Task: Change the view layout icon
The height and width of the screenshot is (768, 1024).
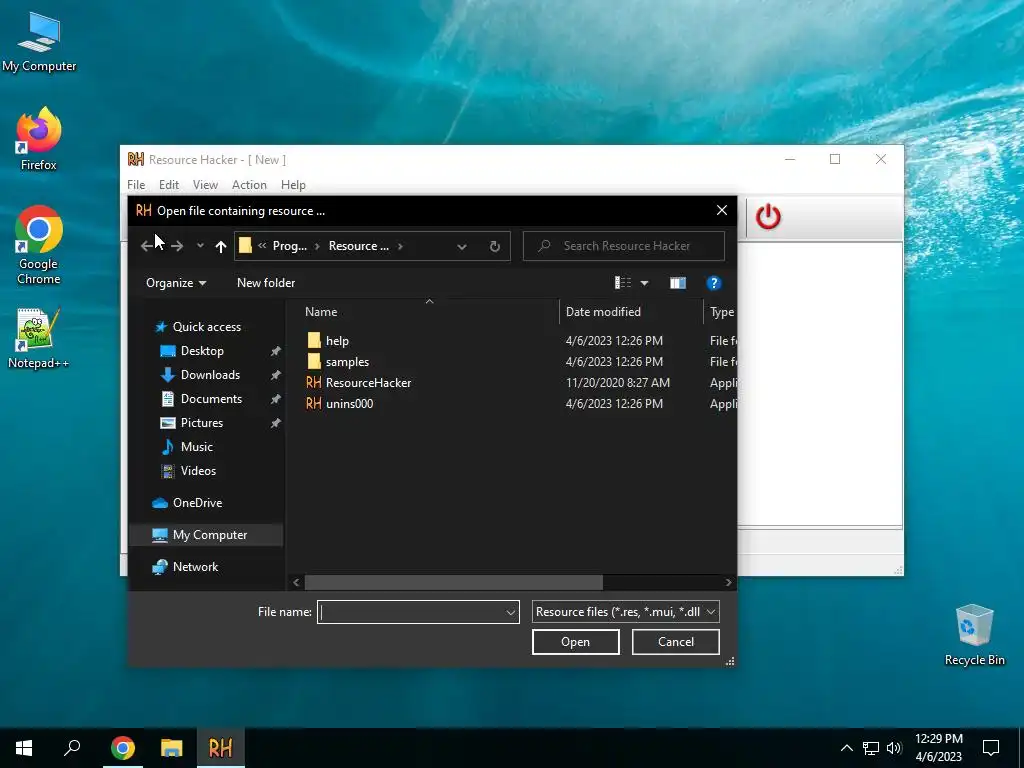Action: pyautogui.click(x=622, y=283)
